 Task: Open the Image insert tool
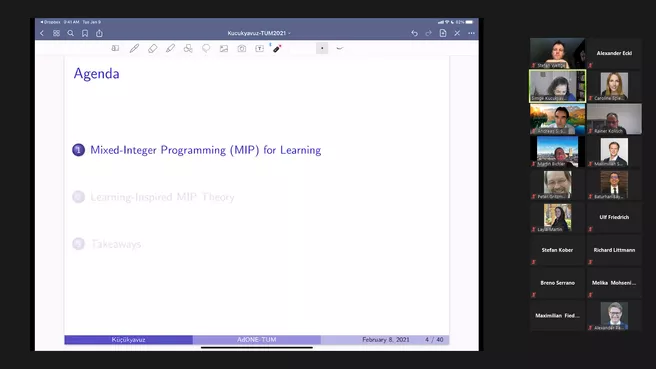(x=224, y=49)
